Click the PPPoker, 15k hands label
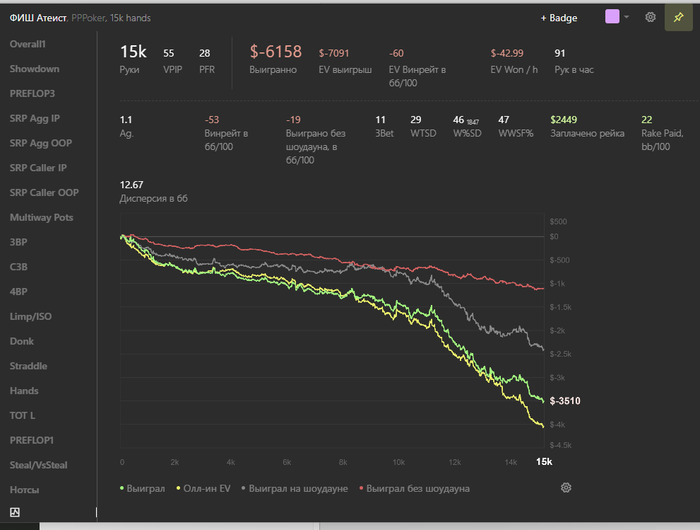Viewport: 700px width, 530px height. (x=111, y=18)
